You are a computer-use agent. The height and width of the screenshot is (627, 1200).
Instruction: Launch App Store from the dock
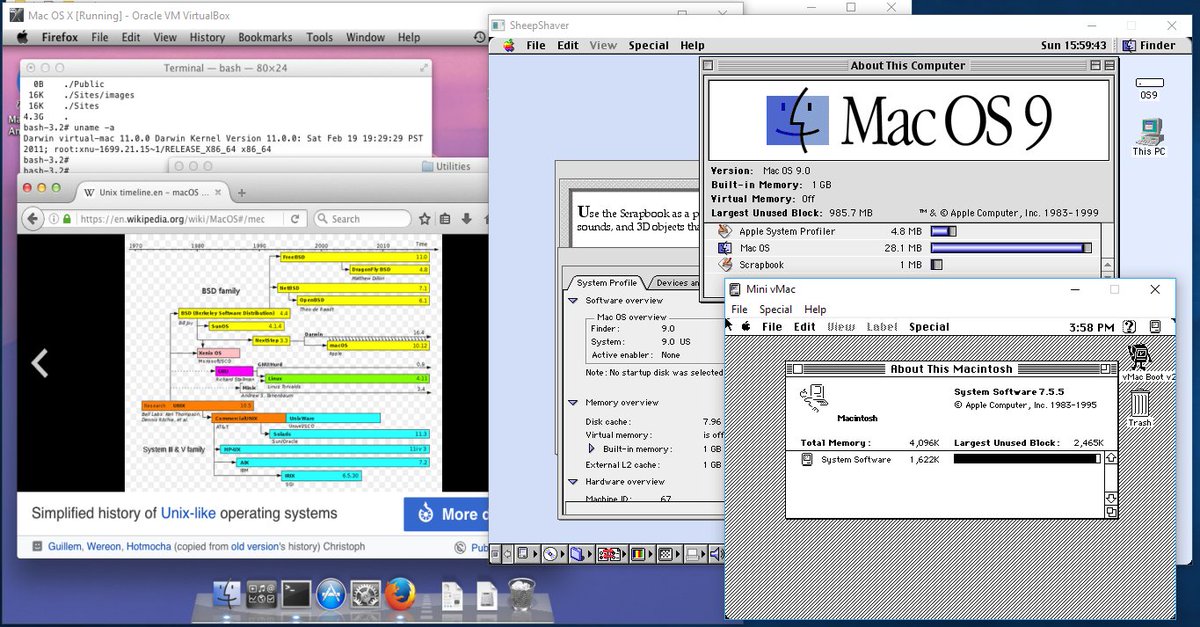point(331,596)
